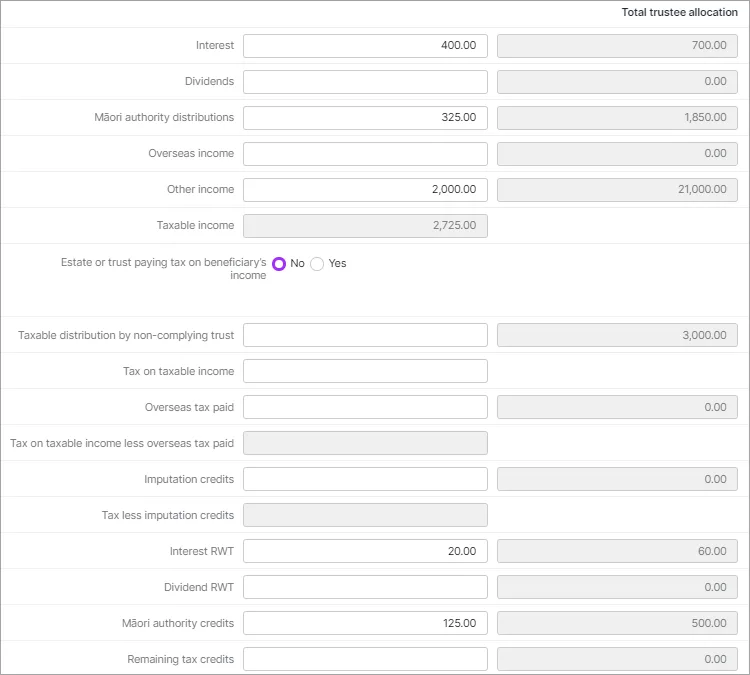Click the Remaining tax credits input field
This screenshot has height=675, width=750.
pyautogui.click(x=365, y=659)
